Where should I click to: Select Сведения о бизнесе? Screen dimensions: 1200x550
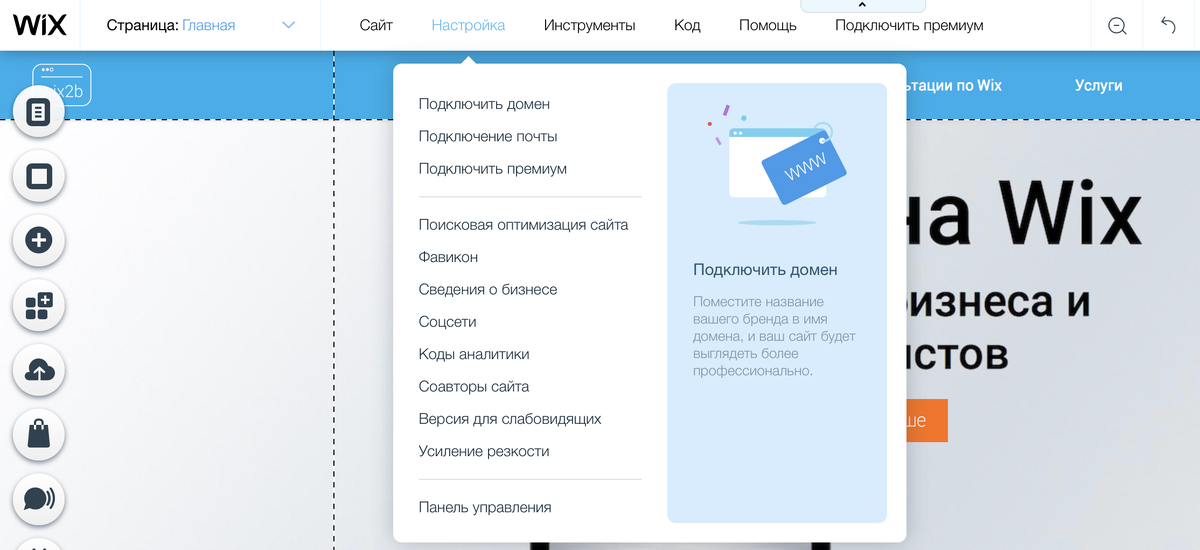coord(488,289)
